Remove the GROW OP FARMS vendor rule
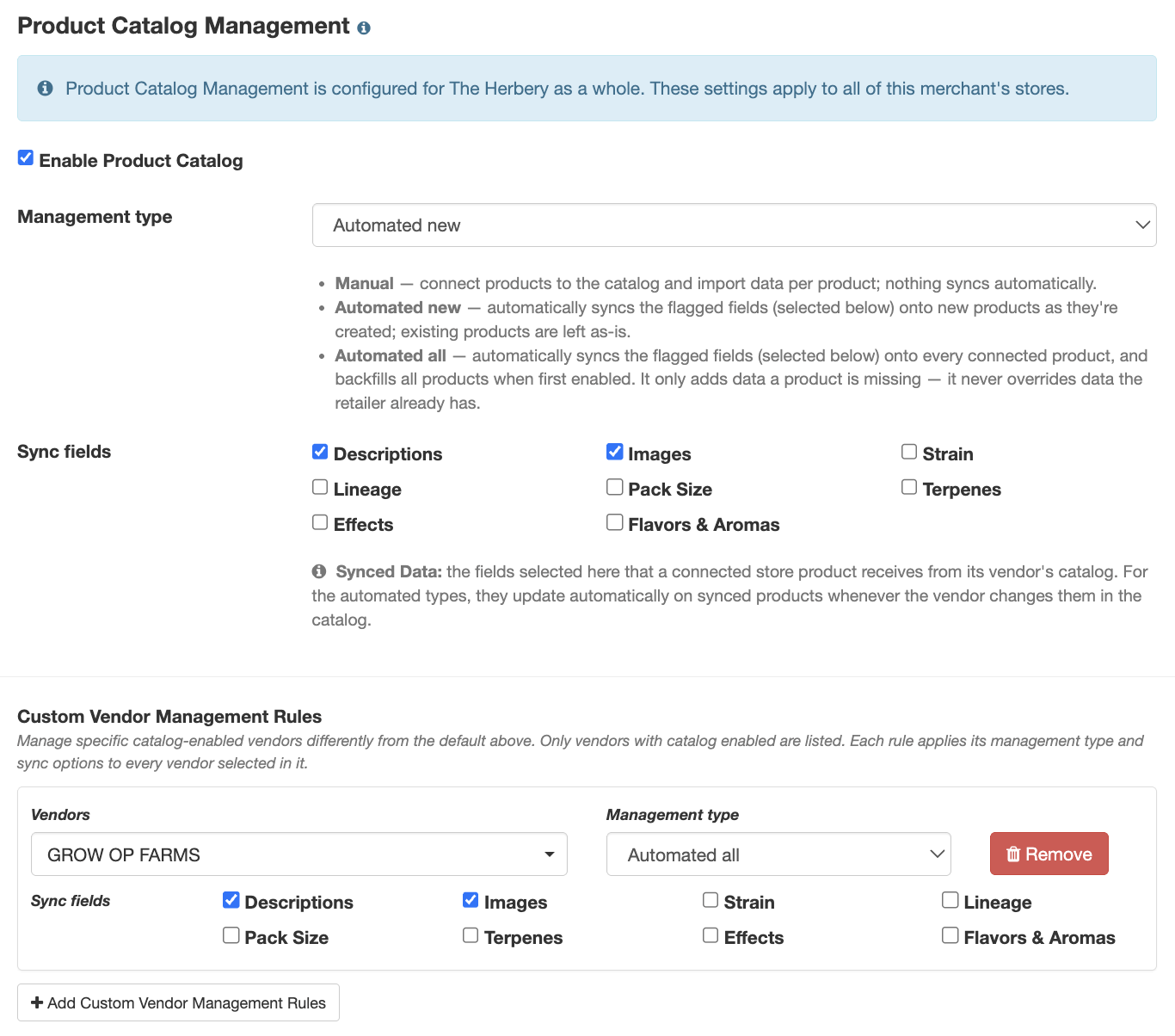 pos(1049,854)
